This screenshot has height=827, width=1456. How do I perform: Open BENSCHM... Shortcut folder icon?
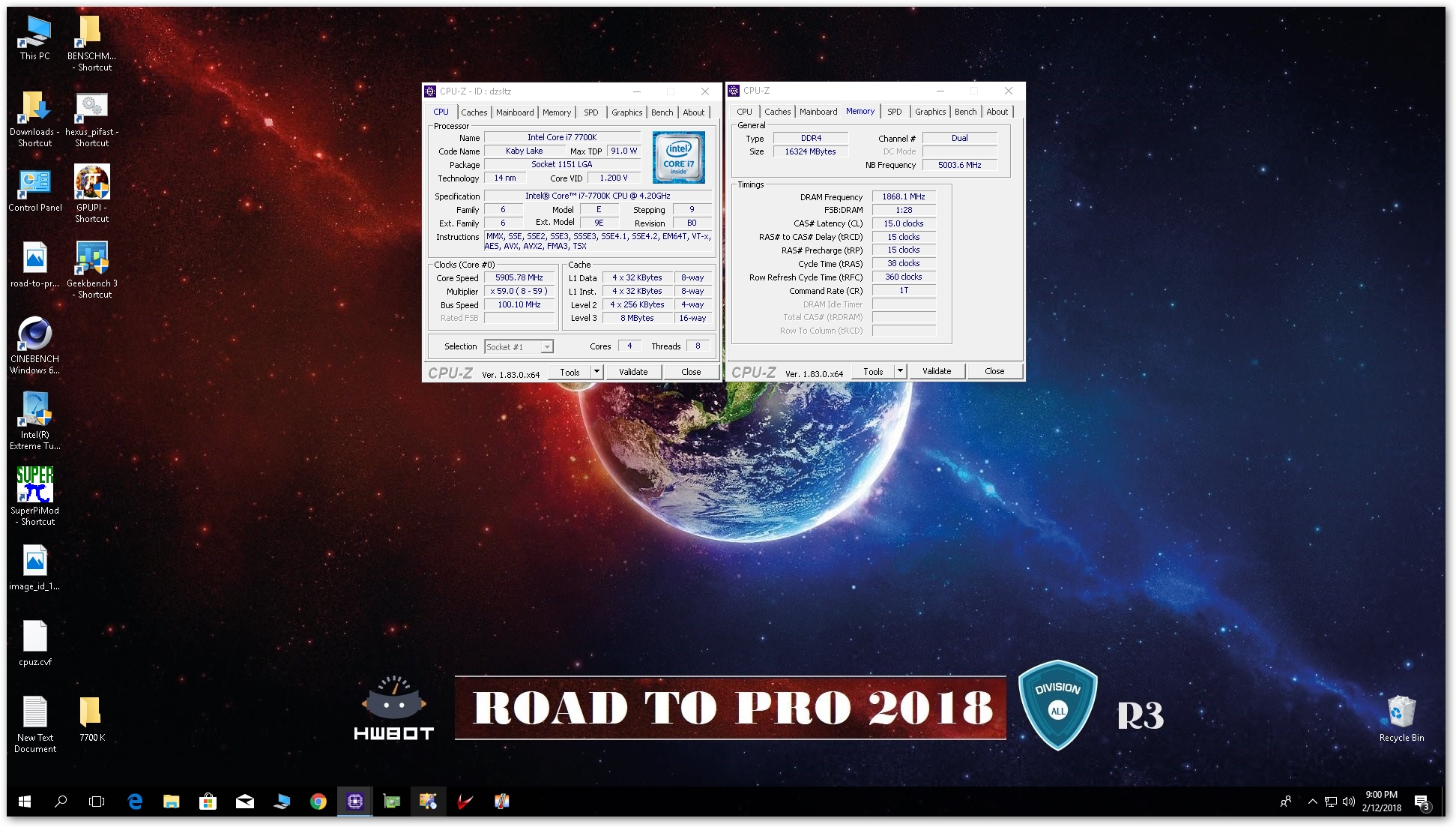[91, 43]
